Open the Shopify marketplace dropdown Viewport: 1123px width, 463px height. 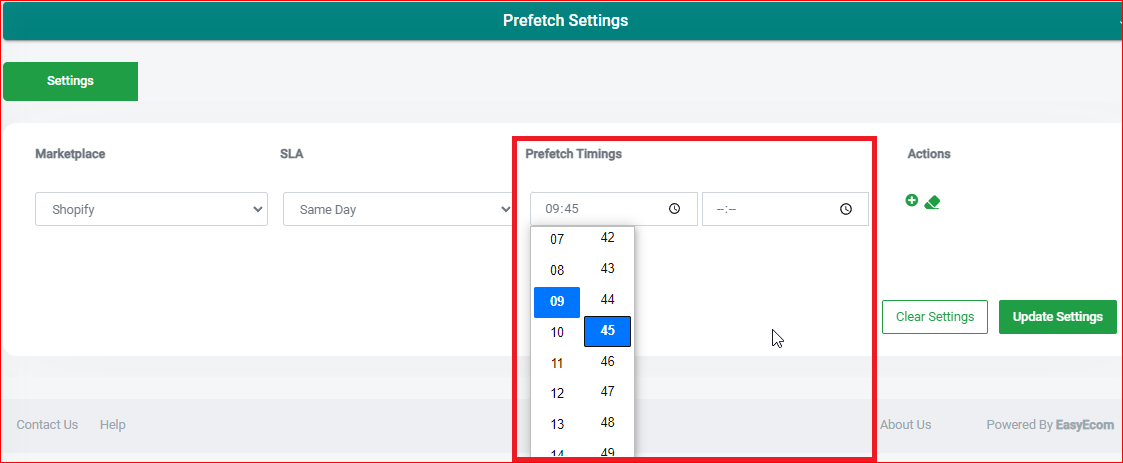pyautogui.click(x=152, y=209)
